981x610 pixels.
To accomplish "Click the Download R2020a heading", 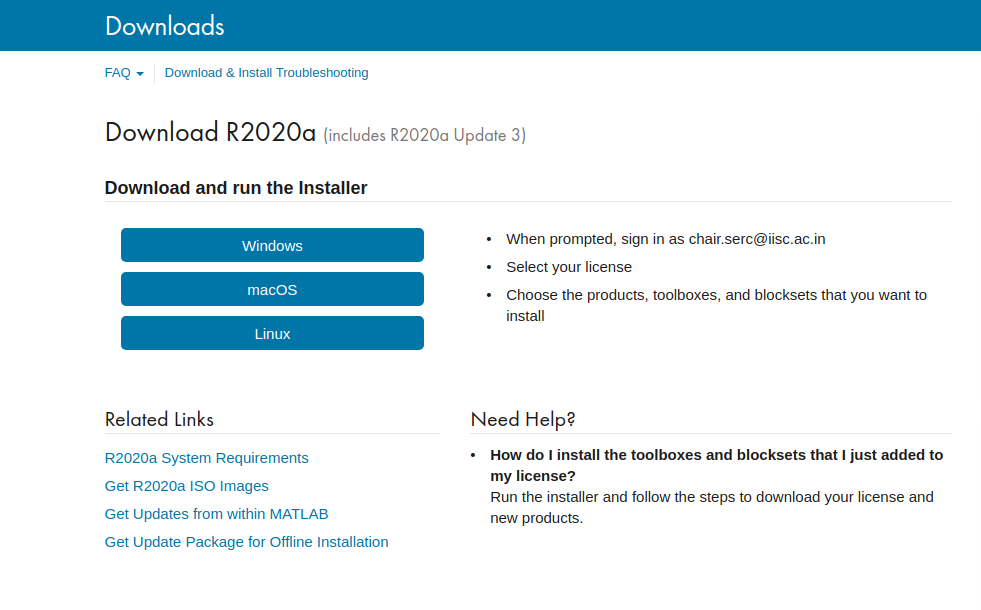I will pyautogui.click(x=210, y=133).
